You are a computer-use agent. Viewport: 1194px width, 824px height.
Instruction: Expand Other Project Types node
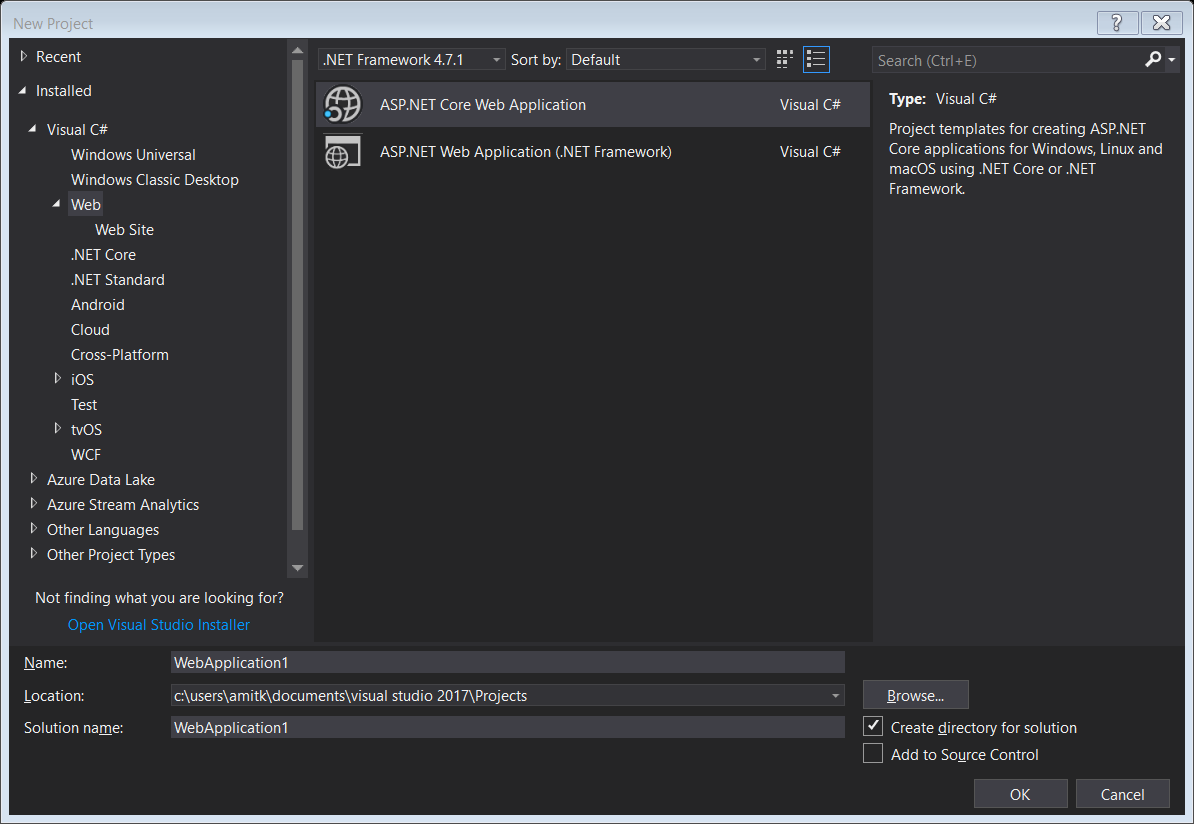tap(34, 554)
